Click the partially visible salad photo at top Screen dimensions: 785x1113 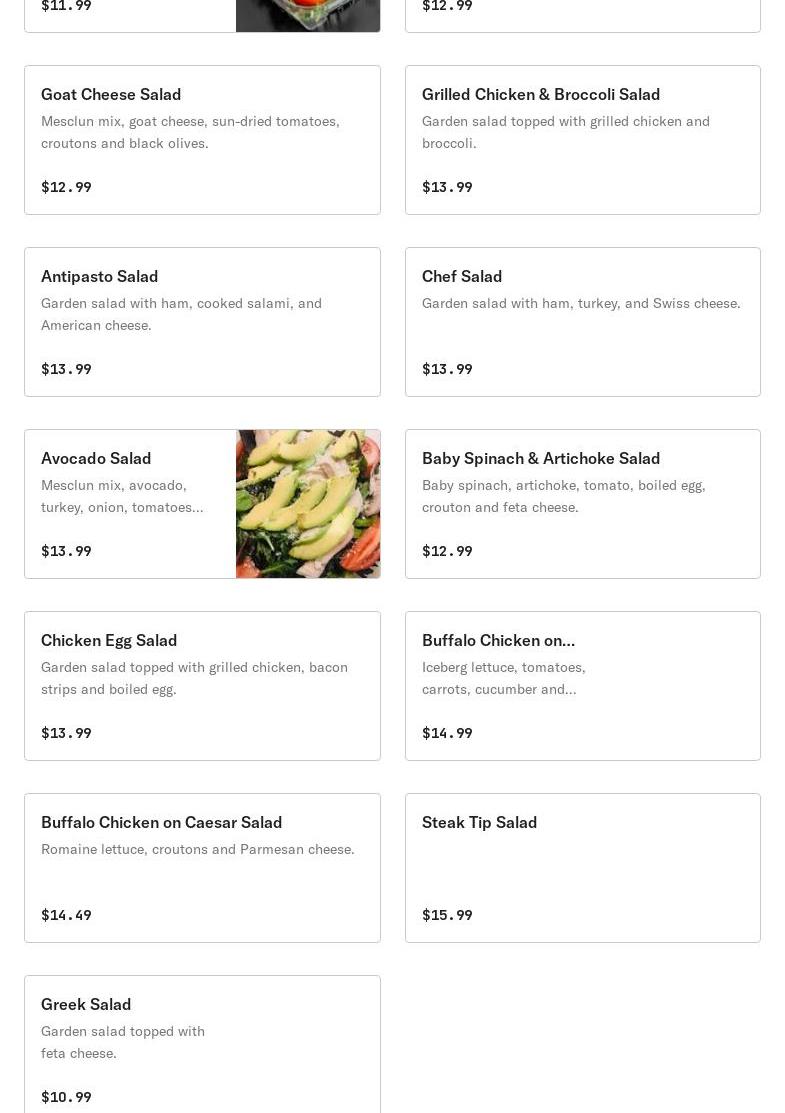308,16
